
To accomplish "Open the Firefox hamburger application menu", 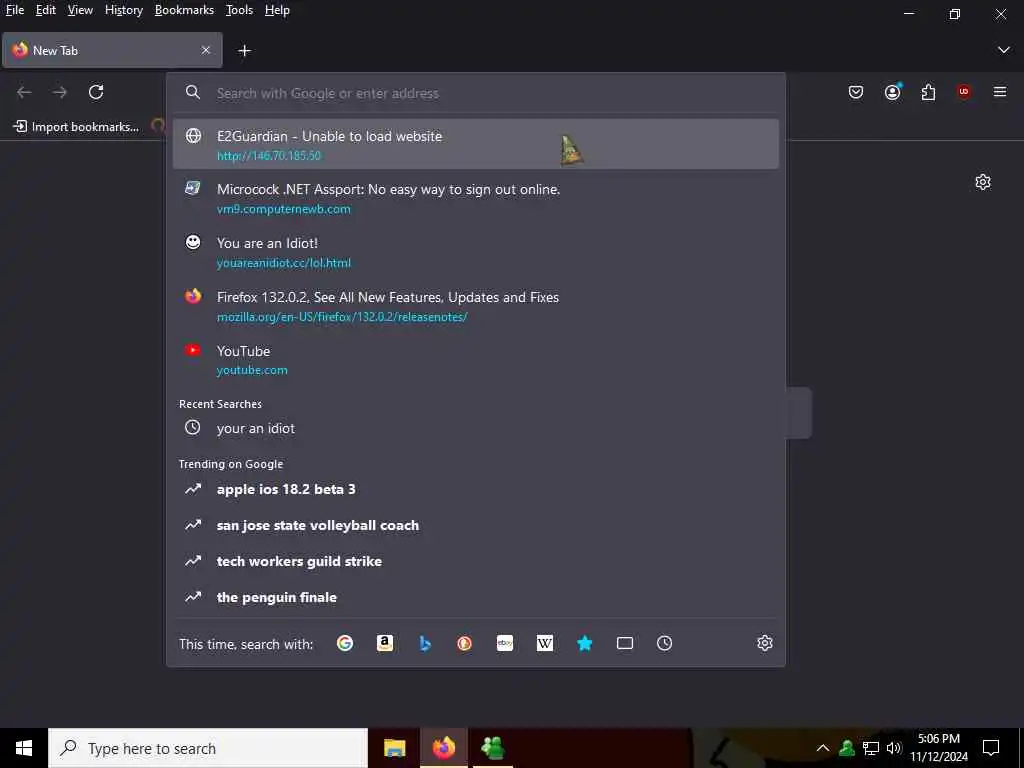I will point(1000,92).
